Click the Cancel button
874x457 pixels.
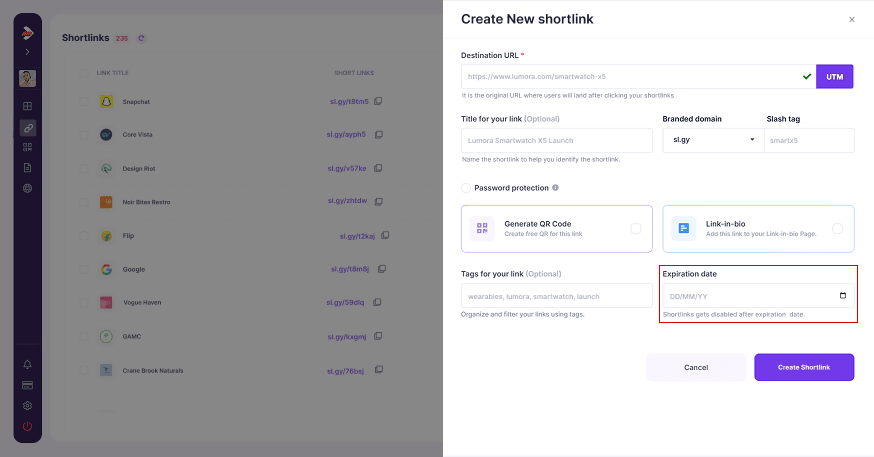click(696, 367)
